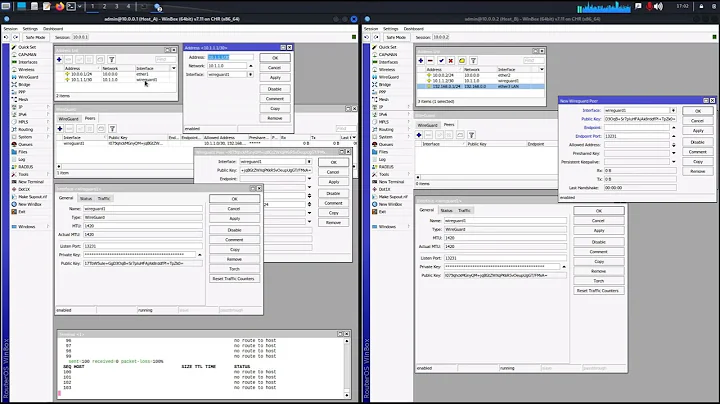Open terminal emulator from the top panel

pyautogui.click(x=71, y=6)
